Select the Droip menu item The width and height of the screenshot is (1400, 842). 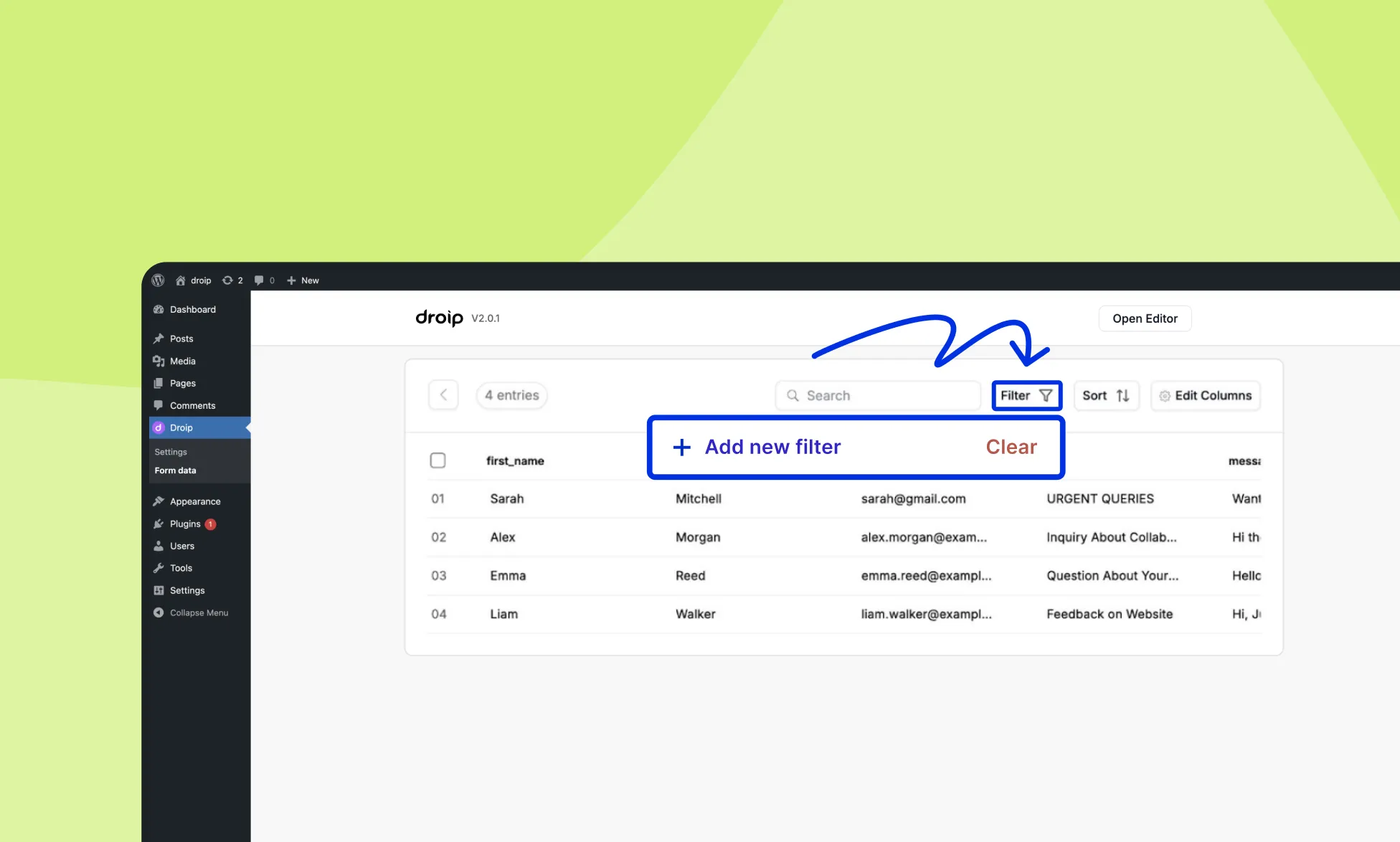pyautogui.click(x=199, y=427)
